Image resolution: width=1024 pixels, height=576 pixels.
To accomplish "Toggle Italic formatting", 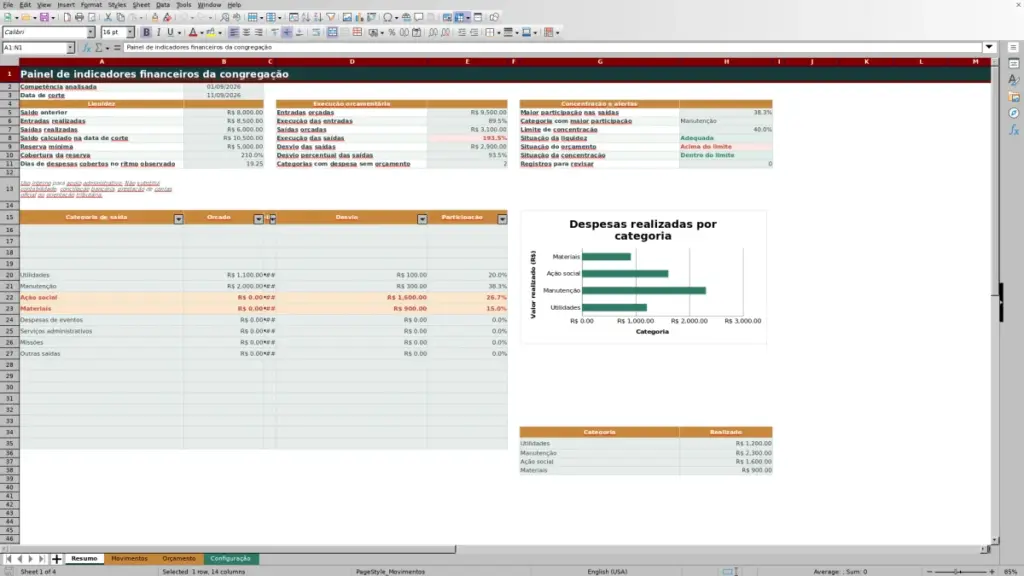I will [159, 32].
